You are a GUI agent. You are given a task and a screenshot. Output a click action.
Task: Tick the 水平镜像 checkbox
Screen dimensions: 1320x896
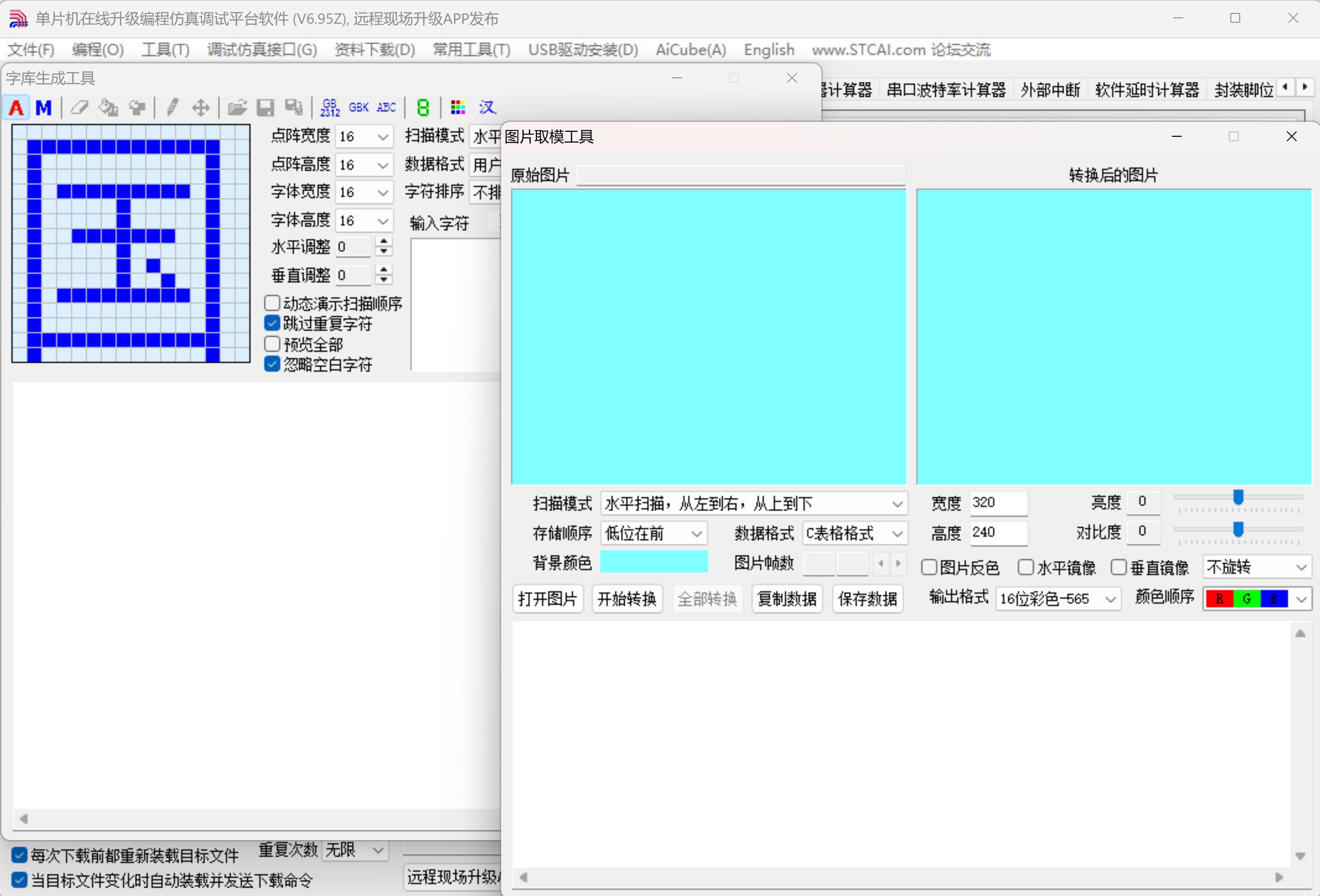click(1026, 567)
